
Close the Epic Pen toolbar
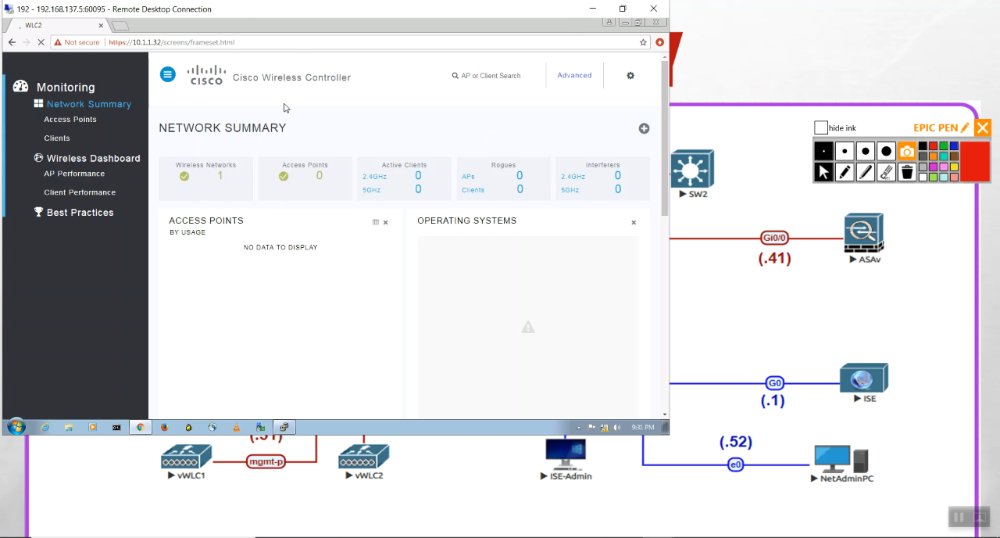pos(983,127)
